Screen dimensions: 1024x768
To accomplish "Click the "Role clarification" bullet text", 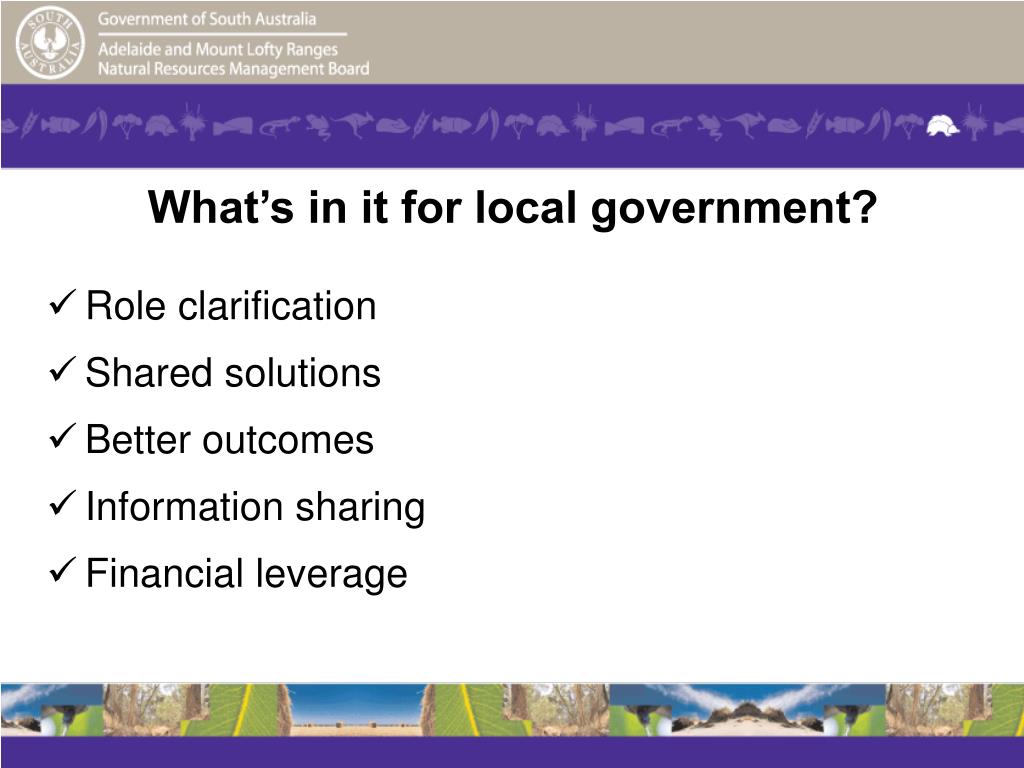I will pos(231,306).
